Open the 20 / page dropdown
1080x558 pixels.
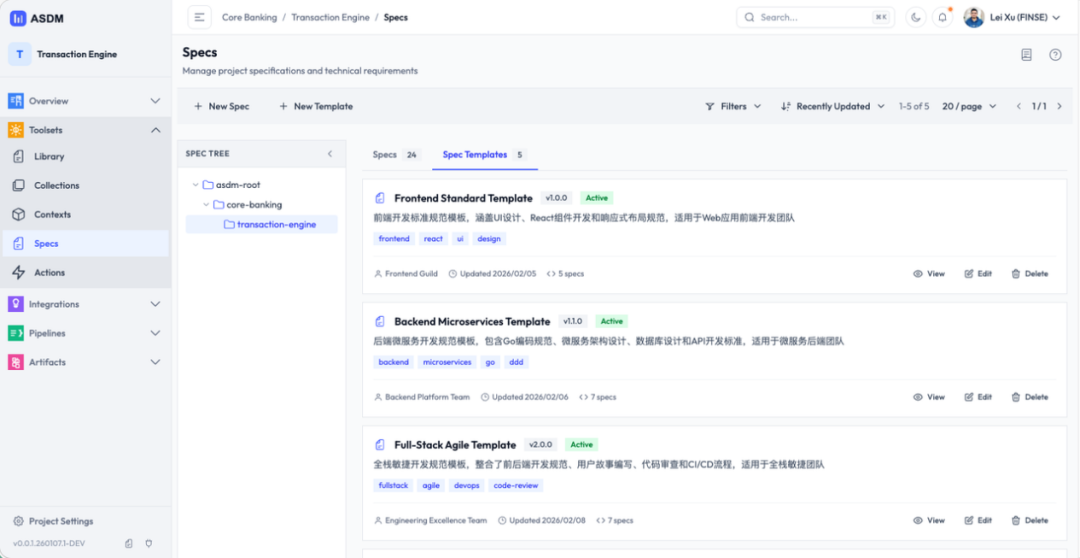click(x=969, y=106)
